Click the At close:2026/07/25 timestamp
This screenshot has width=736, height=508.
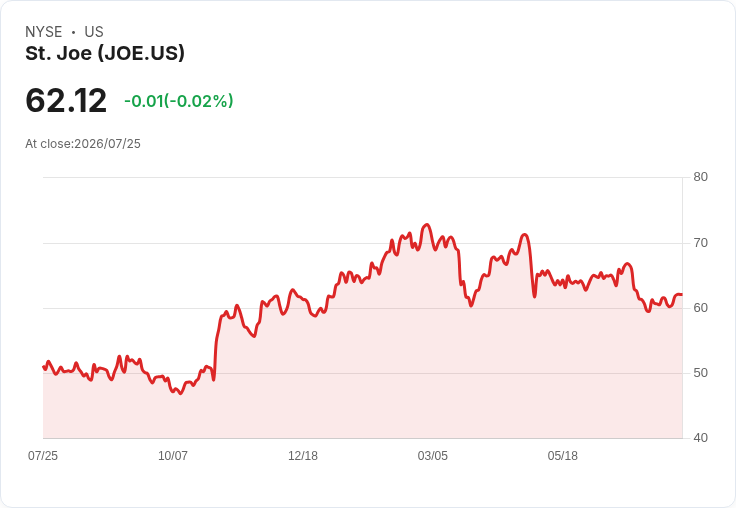pyautogui.click(x=83, y=144)
